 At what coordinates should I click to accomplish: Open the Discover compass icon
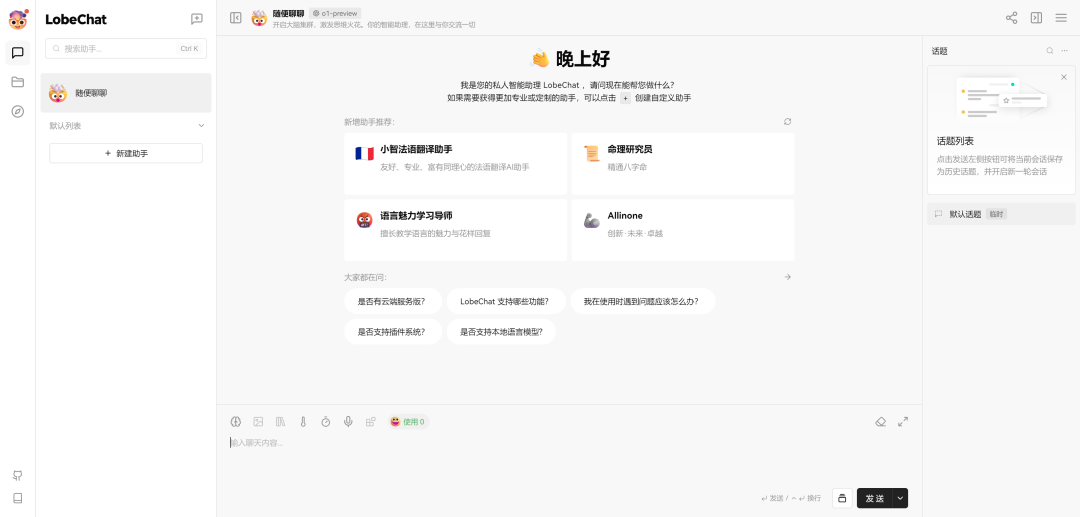coord(18,112)
